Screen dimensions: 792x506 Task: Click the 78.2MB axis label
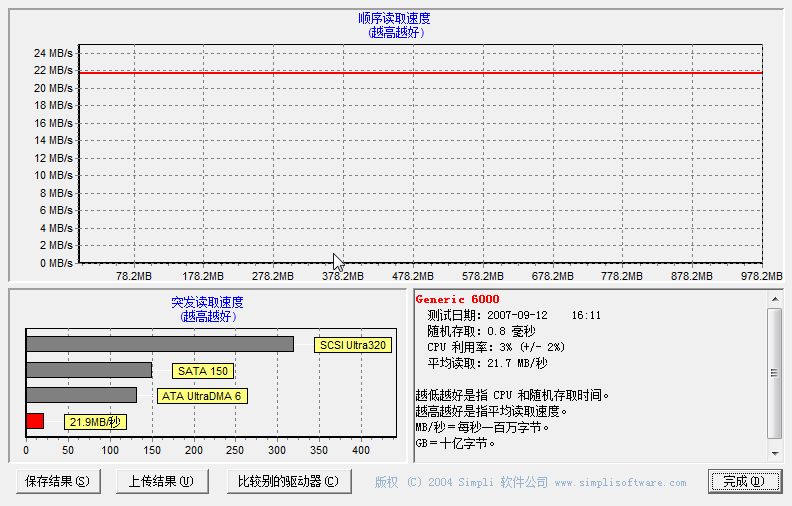click(x=134, y=276)
